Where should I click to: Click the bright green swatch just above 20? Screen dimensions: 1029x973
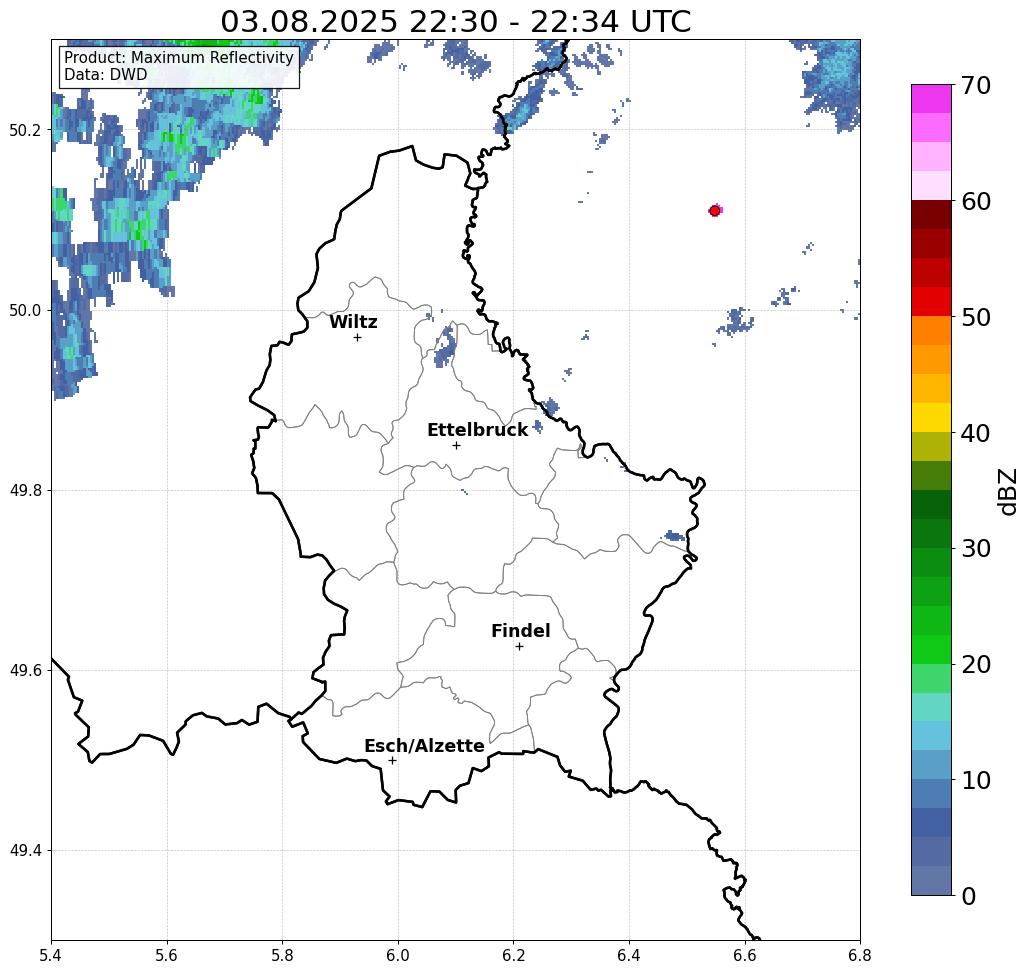(x=931, y=649)
